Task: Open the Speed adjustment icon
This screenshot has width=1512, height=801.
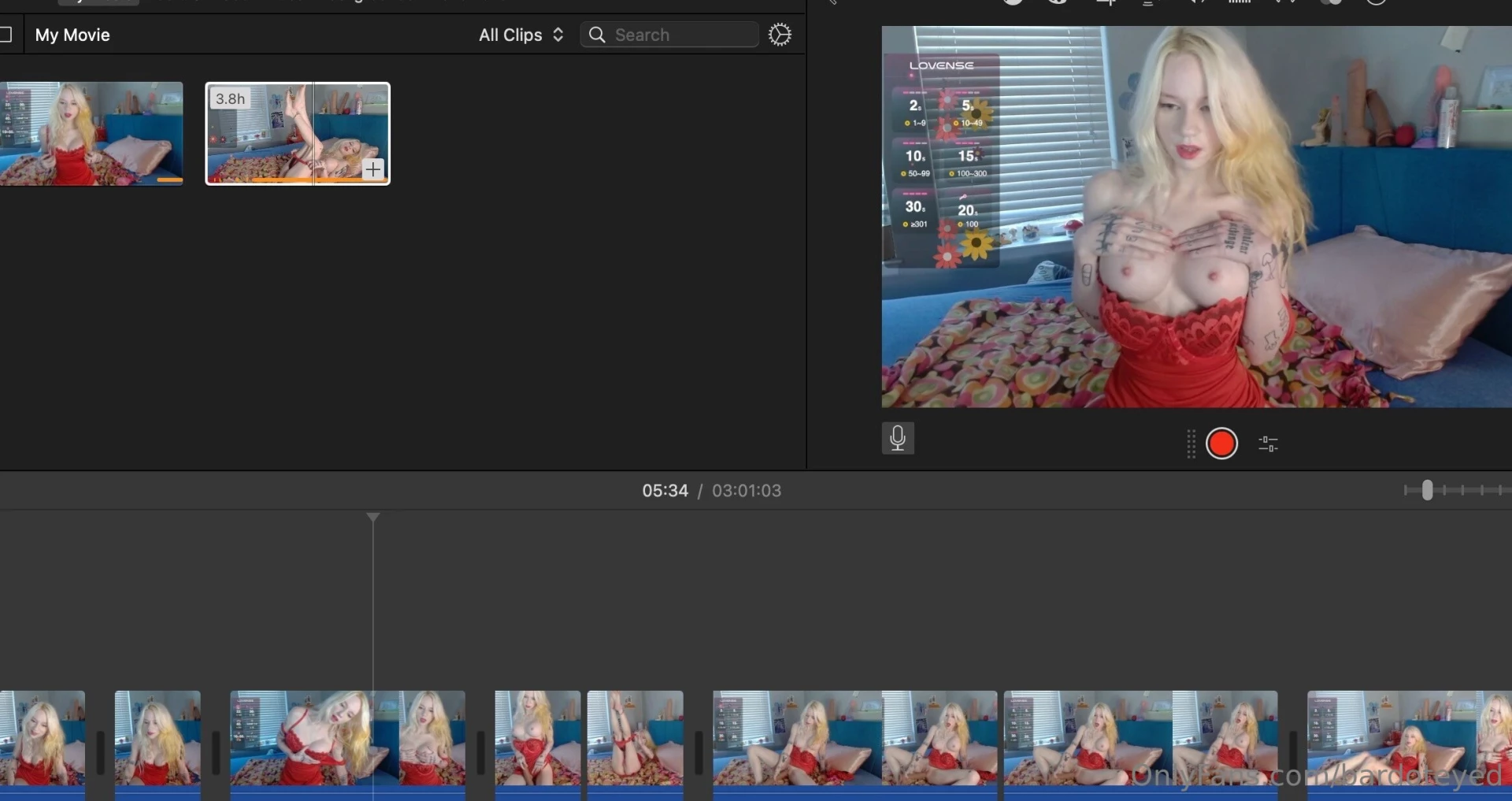Action: 1285,3
